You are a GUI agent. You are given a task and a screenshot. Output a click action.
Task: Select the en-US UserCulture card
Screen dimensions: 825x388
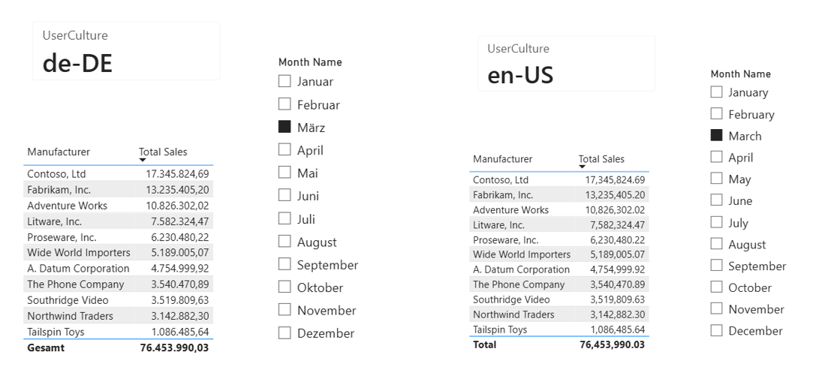tap(567, 63)
